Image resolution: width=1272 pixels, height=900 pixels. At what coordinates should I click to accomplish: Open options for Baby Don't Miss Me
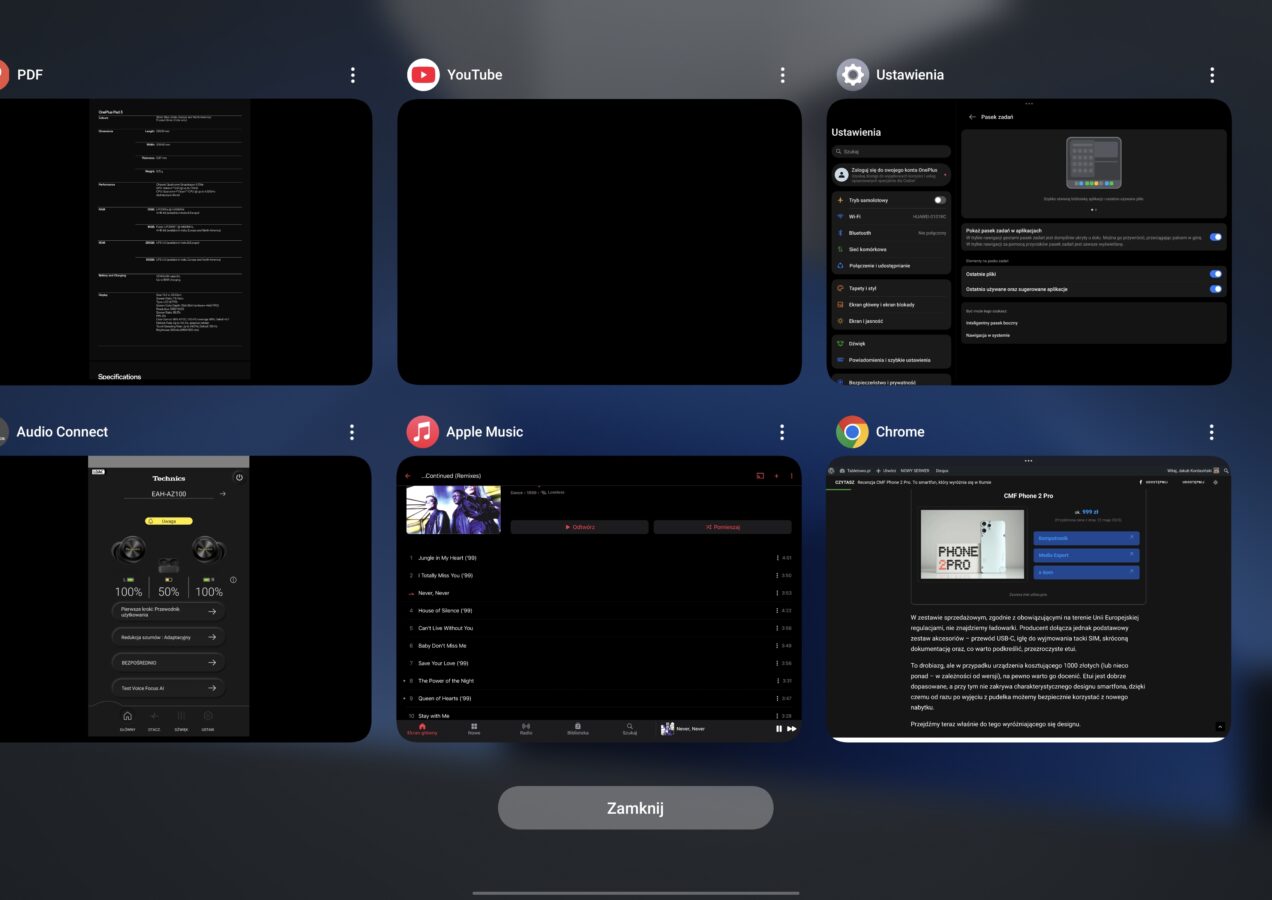777,646
